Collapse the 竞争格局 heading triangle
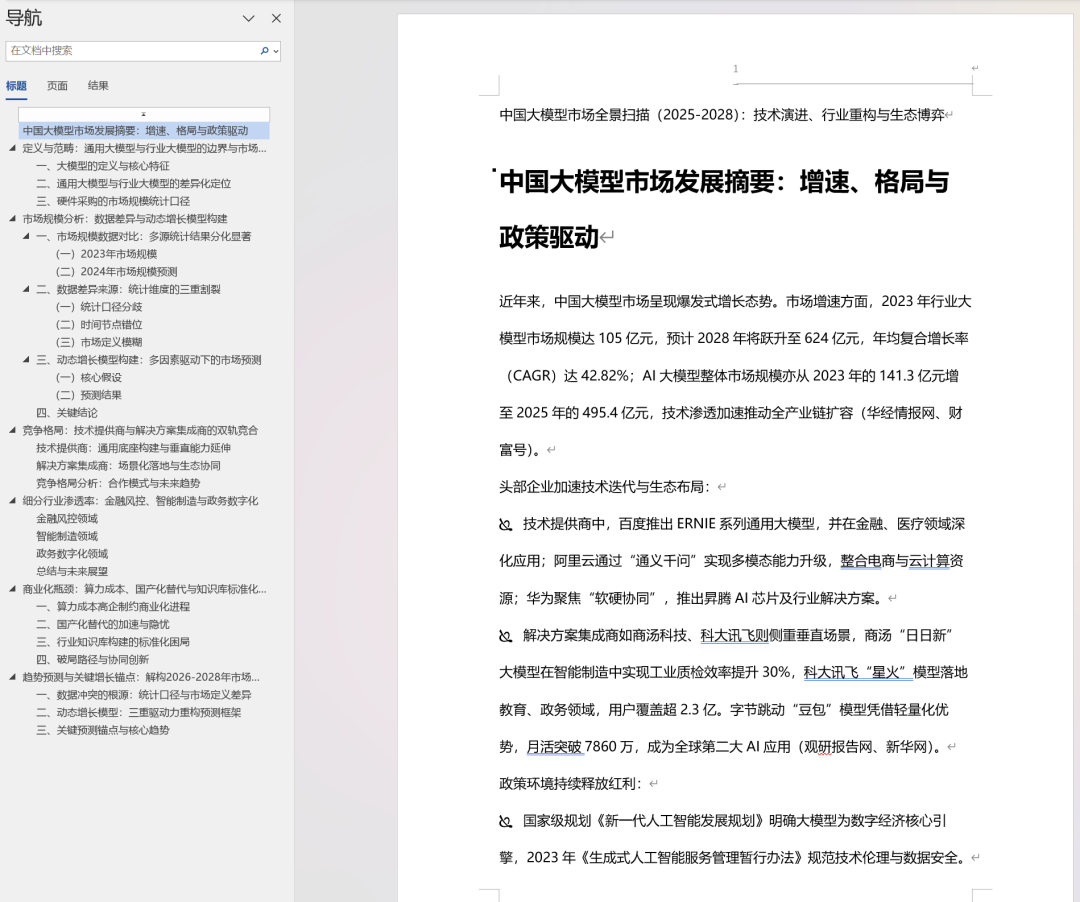Image resolution: width=1080 pixels, height=902 pixels. (x=10, y=429)
